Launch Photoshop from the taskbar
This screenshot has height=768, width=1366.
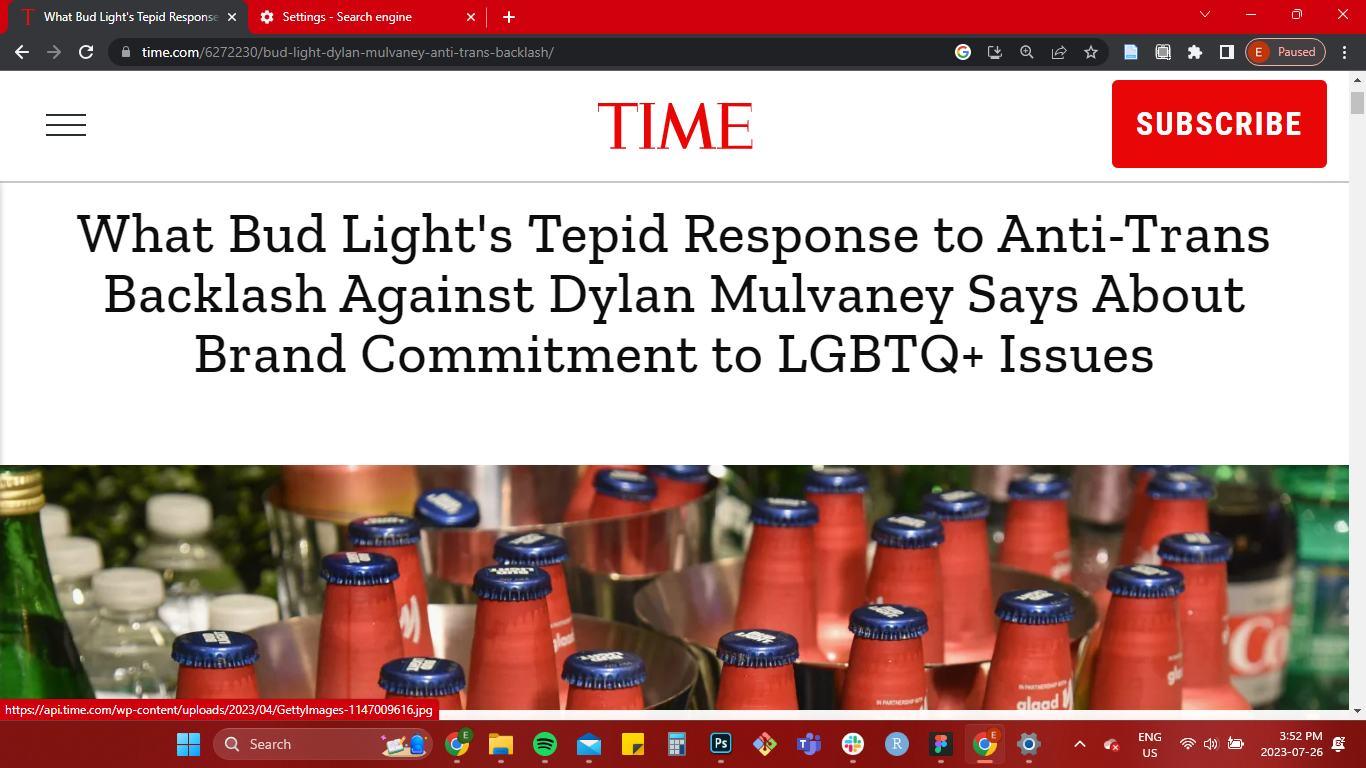click(721, 744)
